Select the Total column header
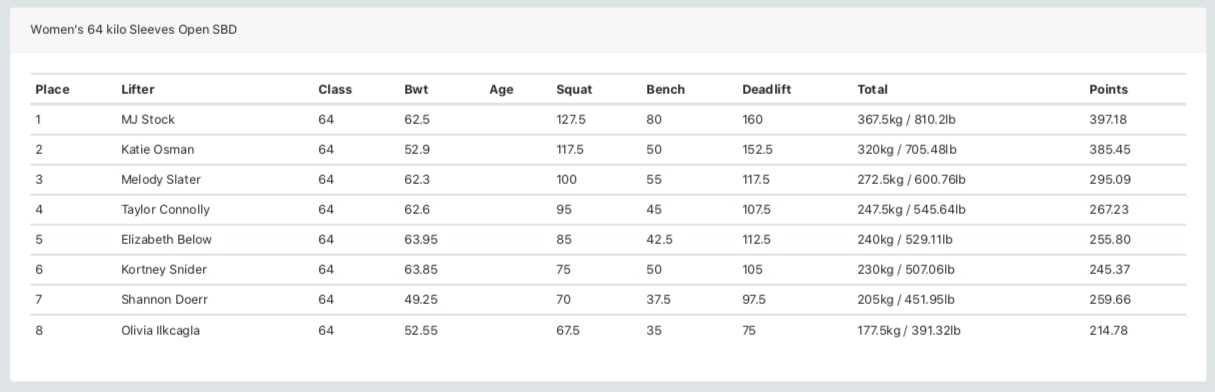 [872, 89]
